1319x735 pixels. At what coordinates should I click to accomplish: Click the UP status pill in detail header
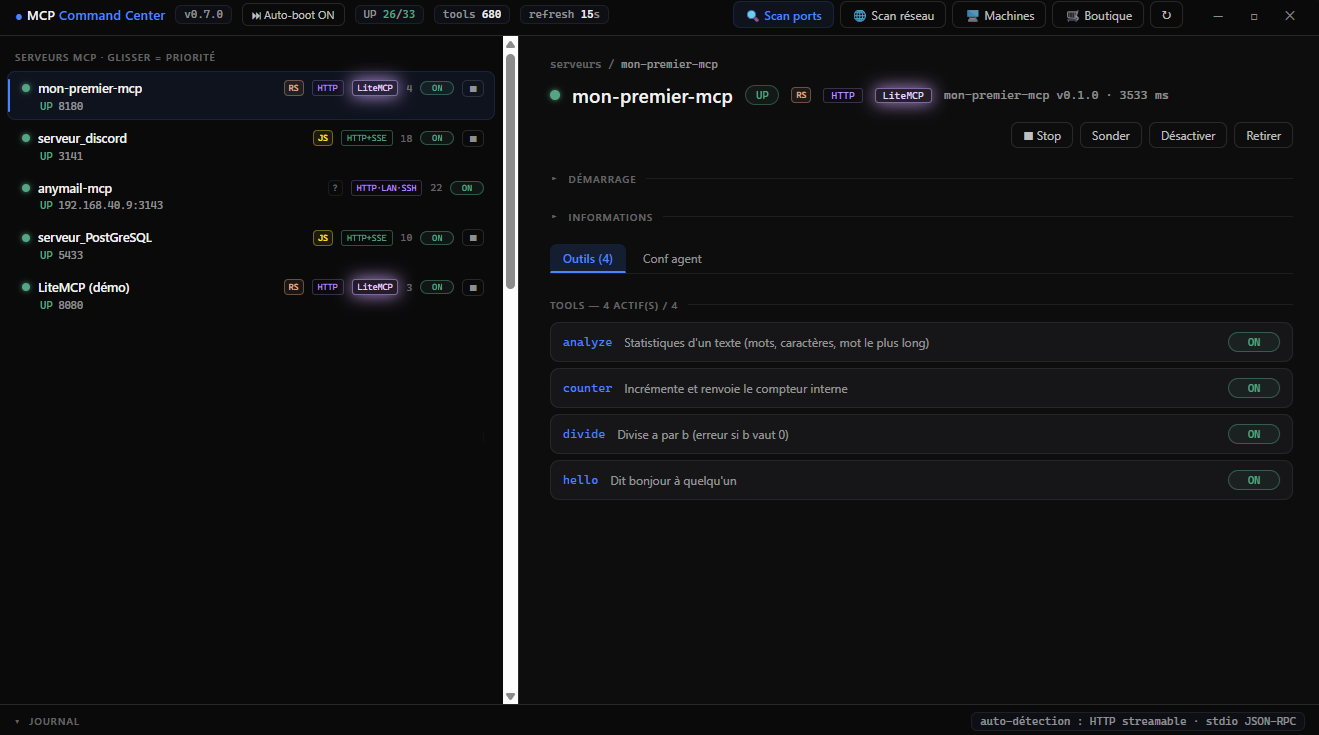click(762, 95)
